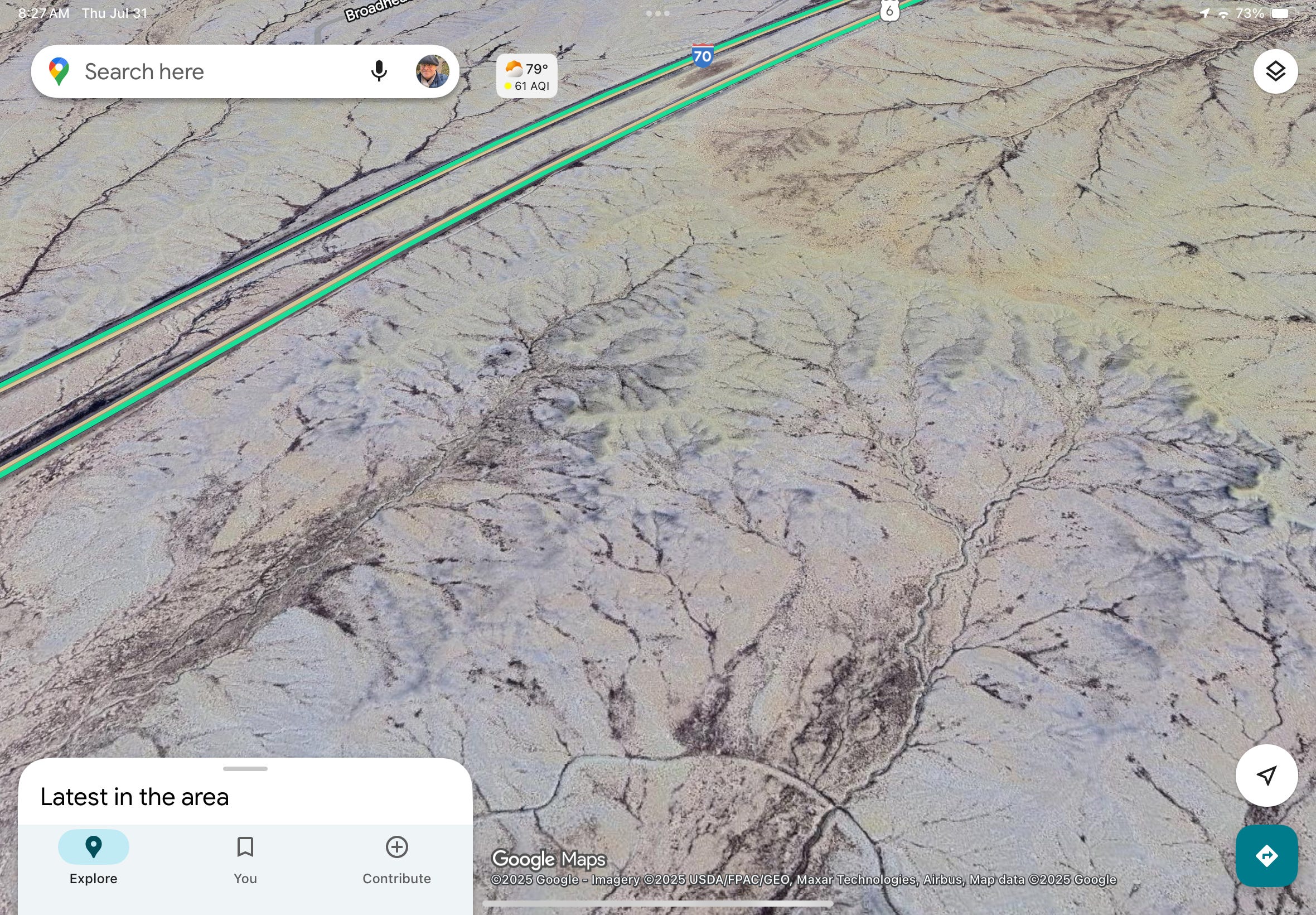
Task: Tap the battery status indicator
Action: [1281, 13]
